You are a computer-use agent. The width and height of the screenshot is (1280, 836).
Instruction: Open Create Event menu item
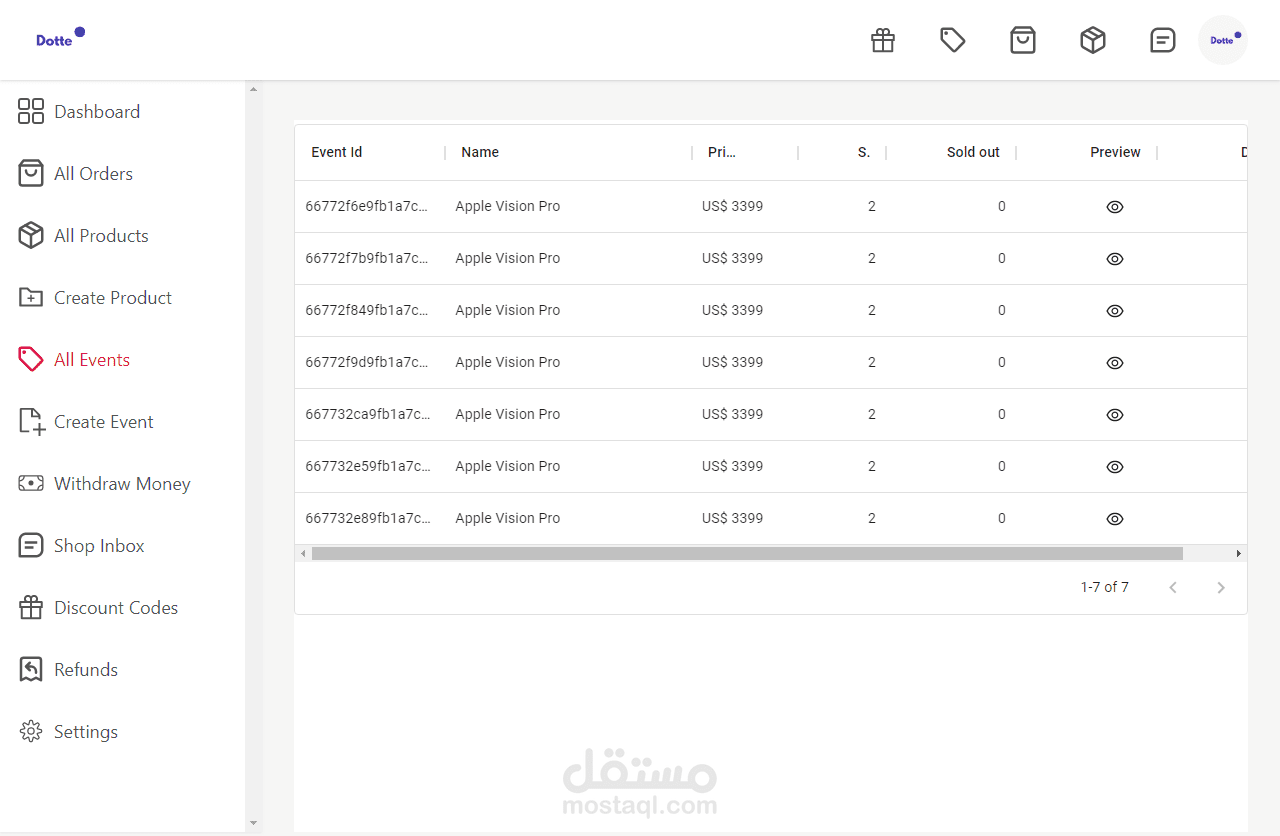coord(104,422)
